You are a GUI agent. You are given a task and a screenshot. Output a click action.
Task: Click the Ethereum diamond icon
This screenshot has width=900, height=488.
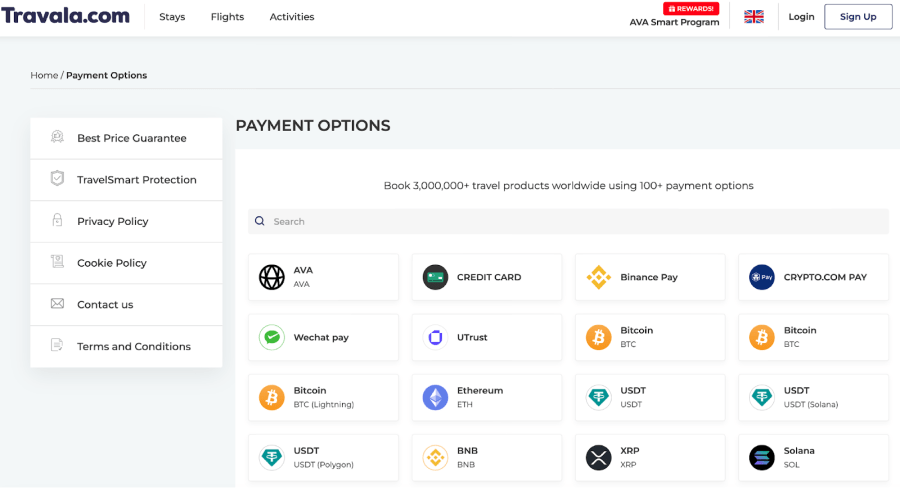tap(435, 398)
